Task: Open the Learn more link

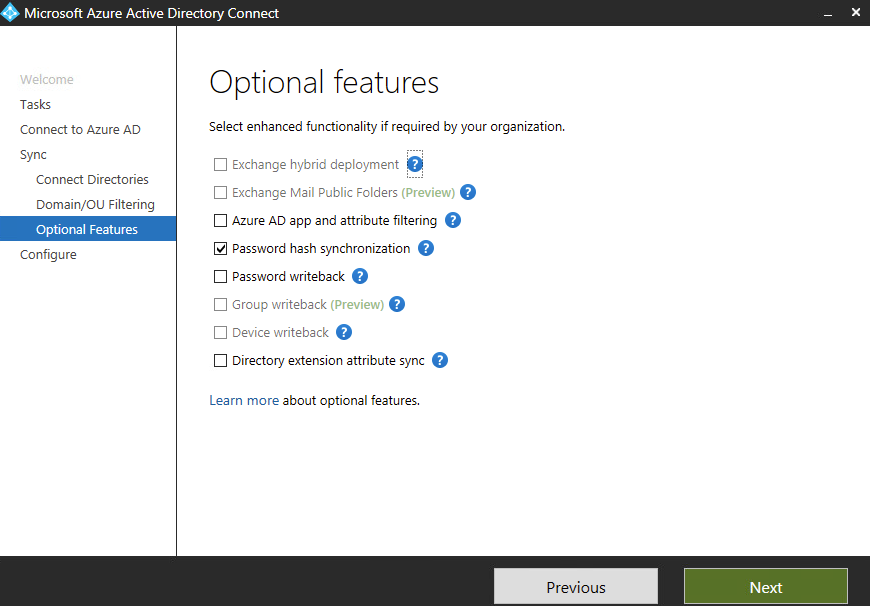Action: tap(244, 400)
